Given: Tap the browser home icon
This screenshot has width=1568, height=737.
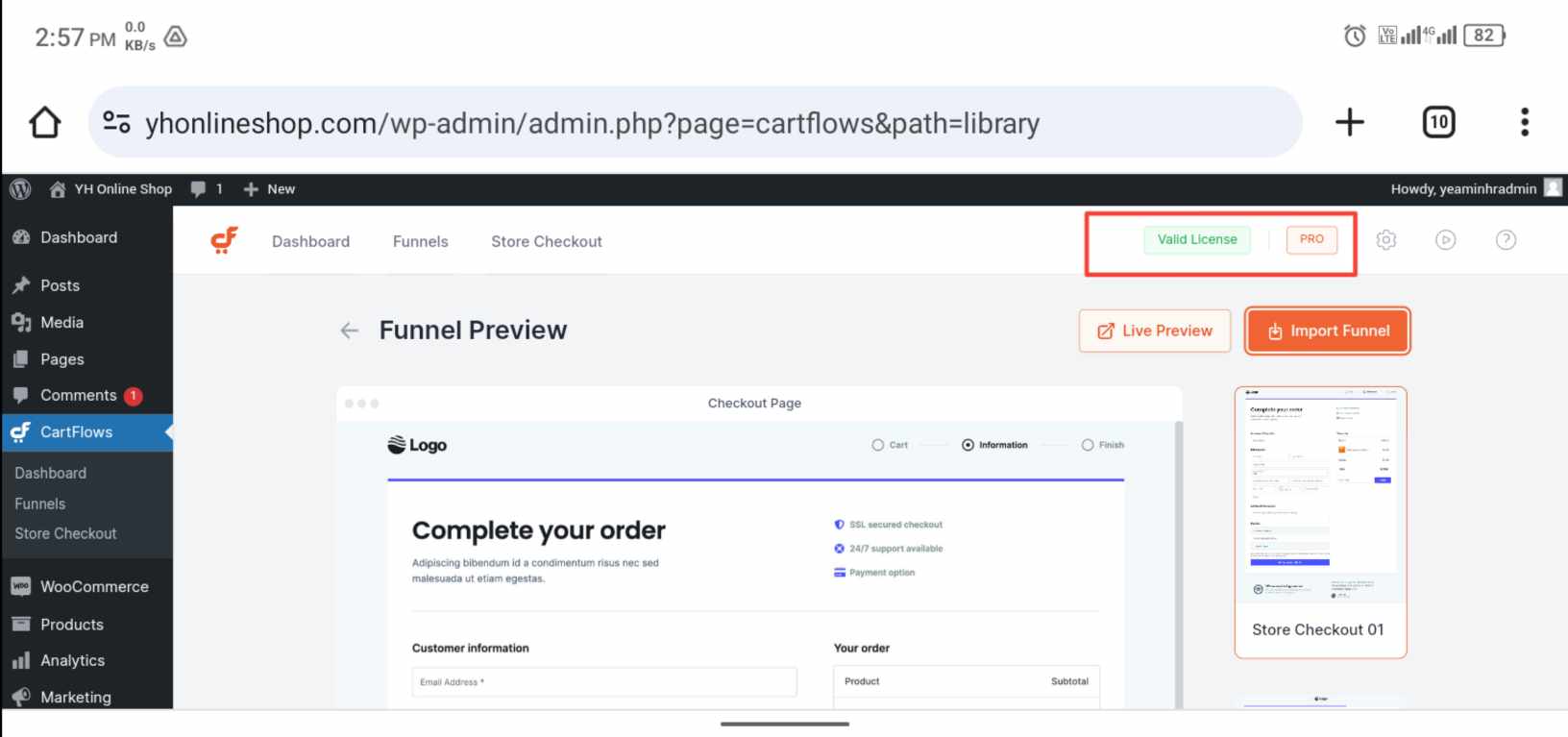Looking at the screenshot, I should pyautogui.click(x=44, y=122).
